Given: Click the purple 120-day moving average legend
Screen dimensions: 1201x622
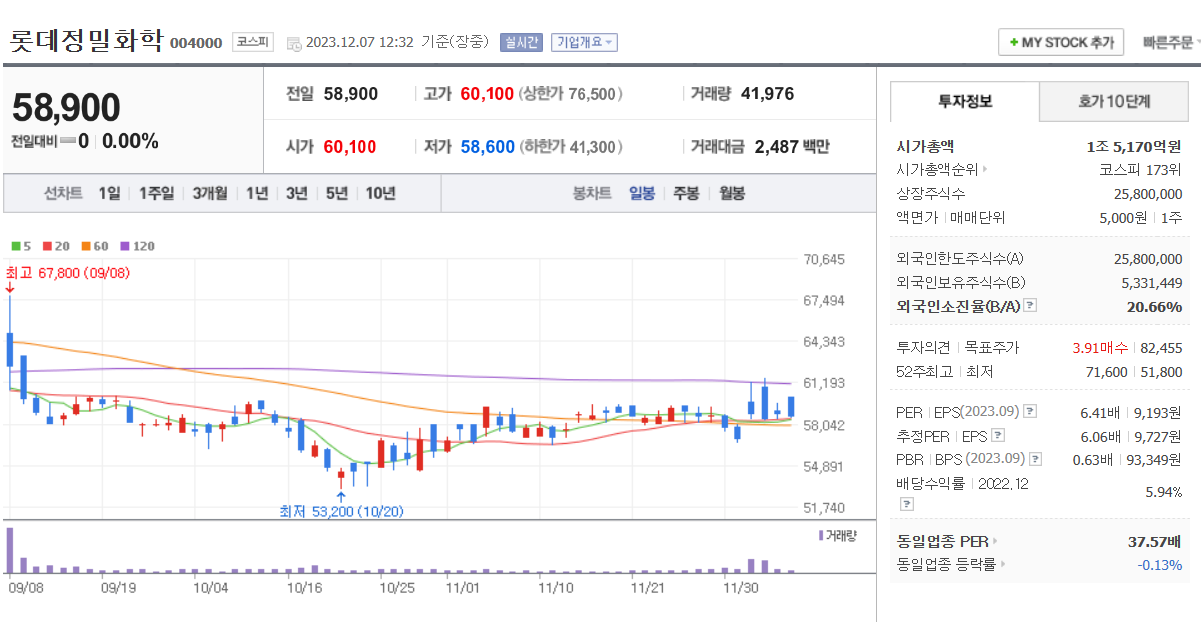Looking at the screenshot, I should (138, 246).
